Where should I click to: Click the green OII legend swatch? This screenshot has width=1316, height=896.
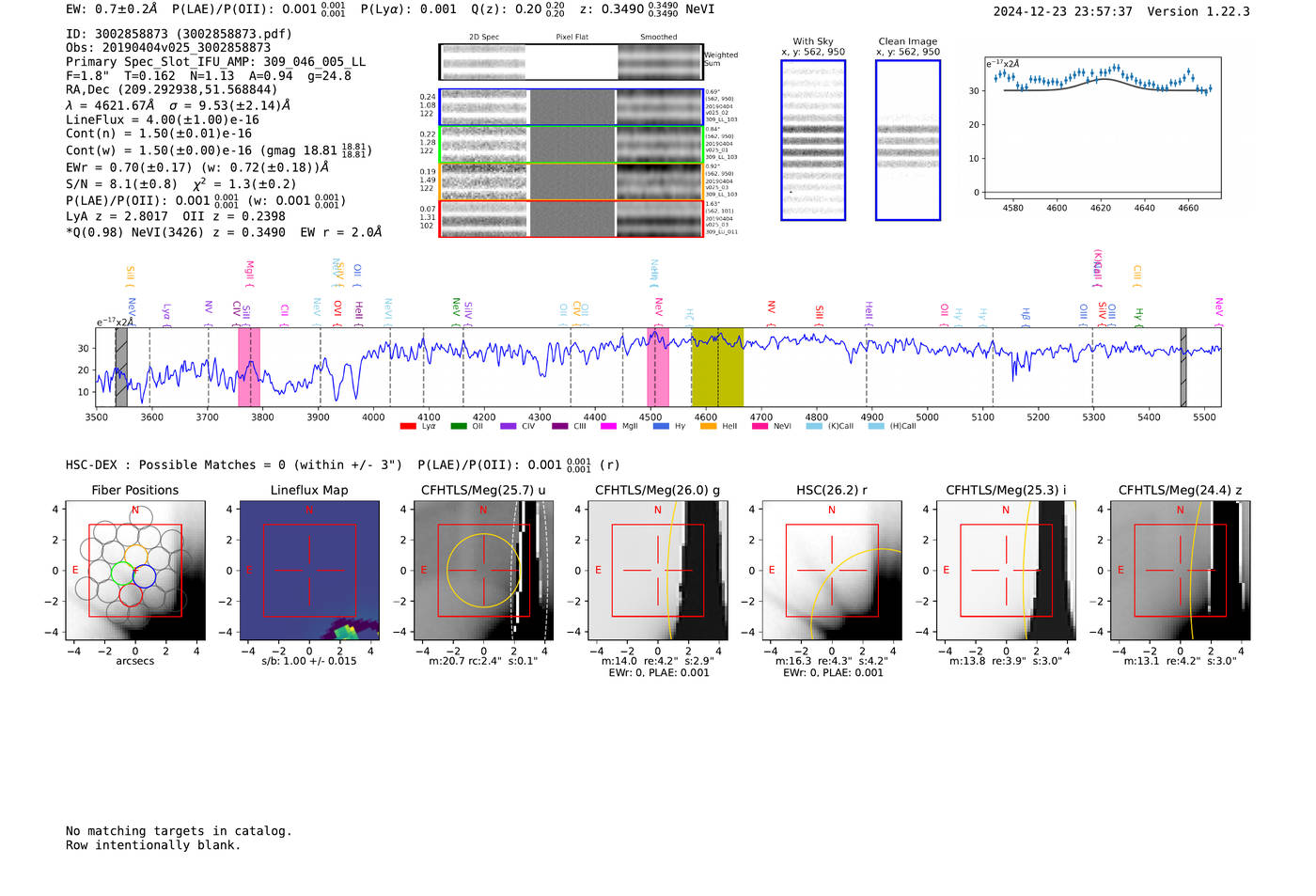click(459, 426)
